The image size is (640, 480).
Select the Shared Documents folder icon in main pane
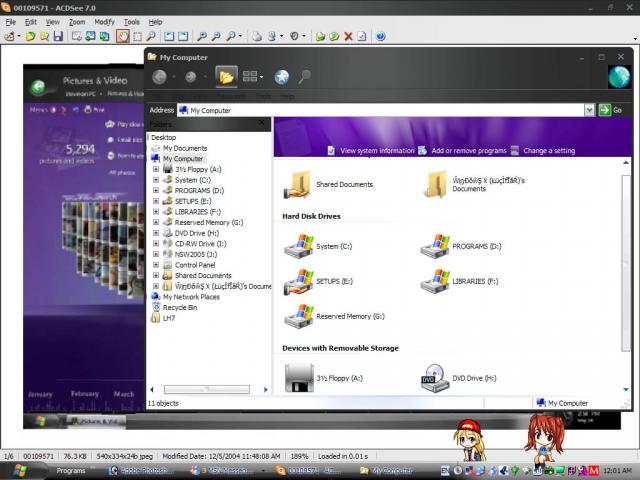(x=299, y=185)
